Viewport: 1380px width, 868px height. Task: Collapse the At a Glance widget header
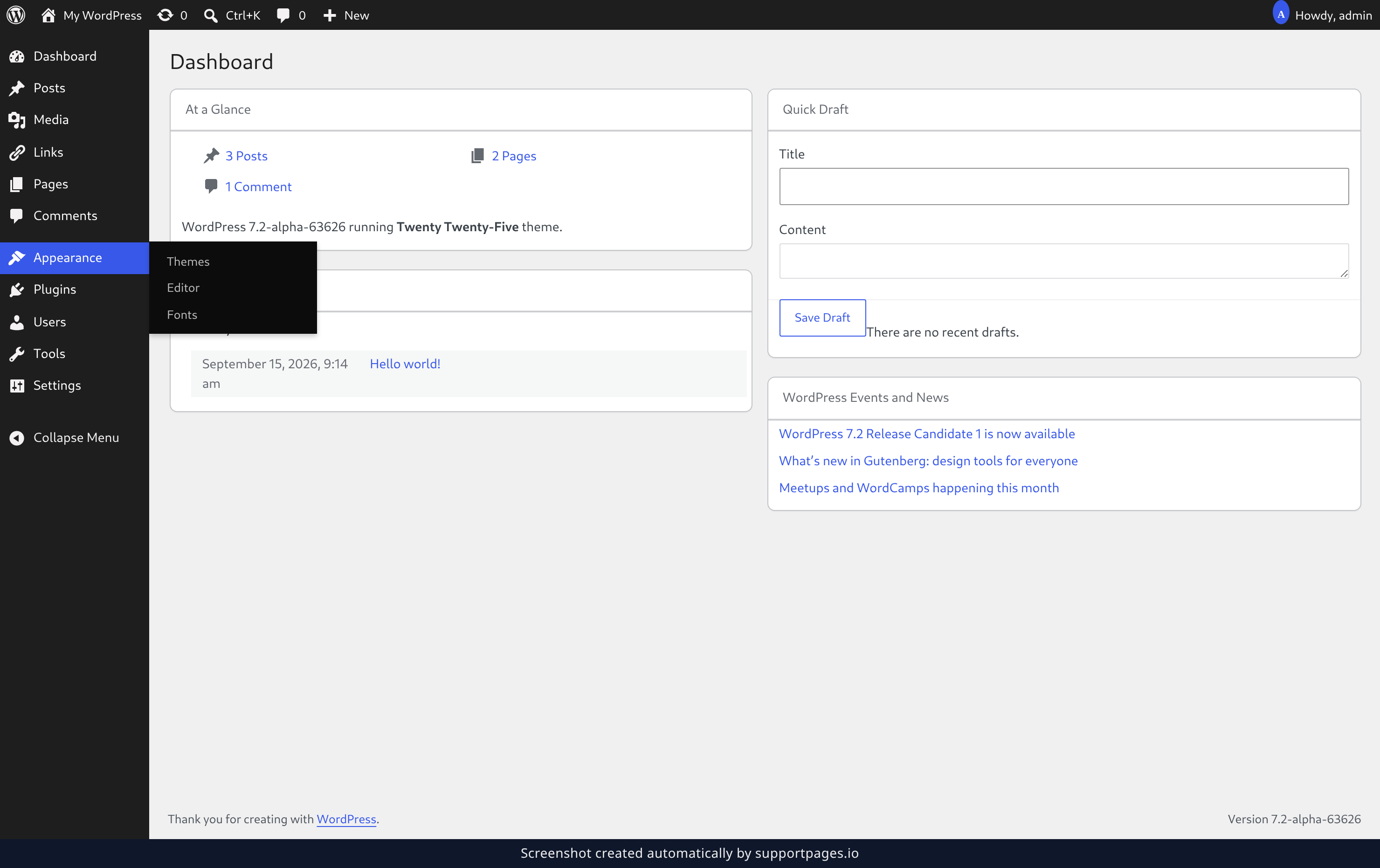461,110
